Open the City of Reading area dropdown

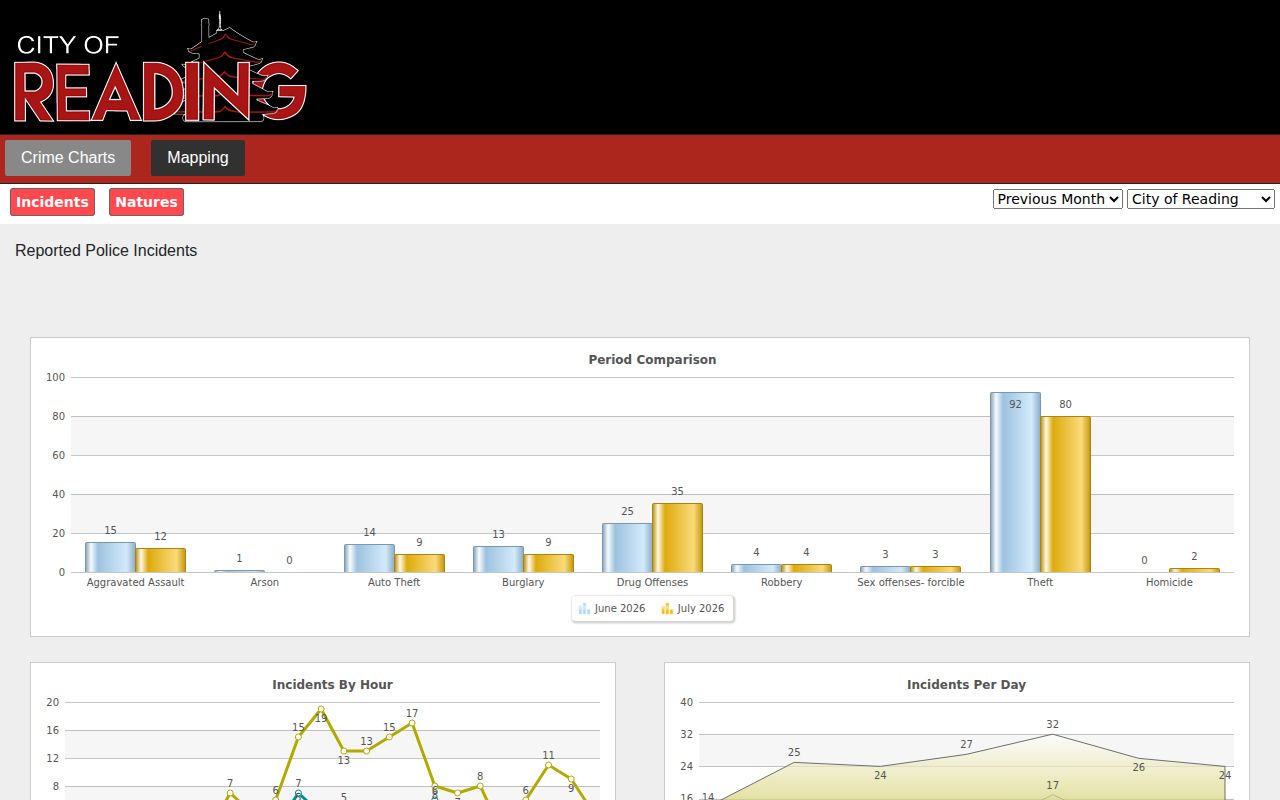1201,199
